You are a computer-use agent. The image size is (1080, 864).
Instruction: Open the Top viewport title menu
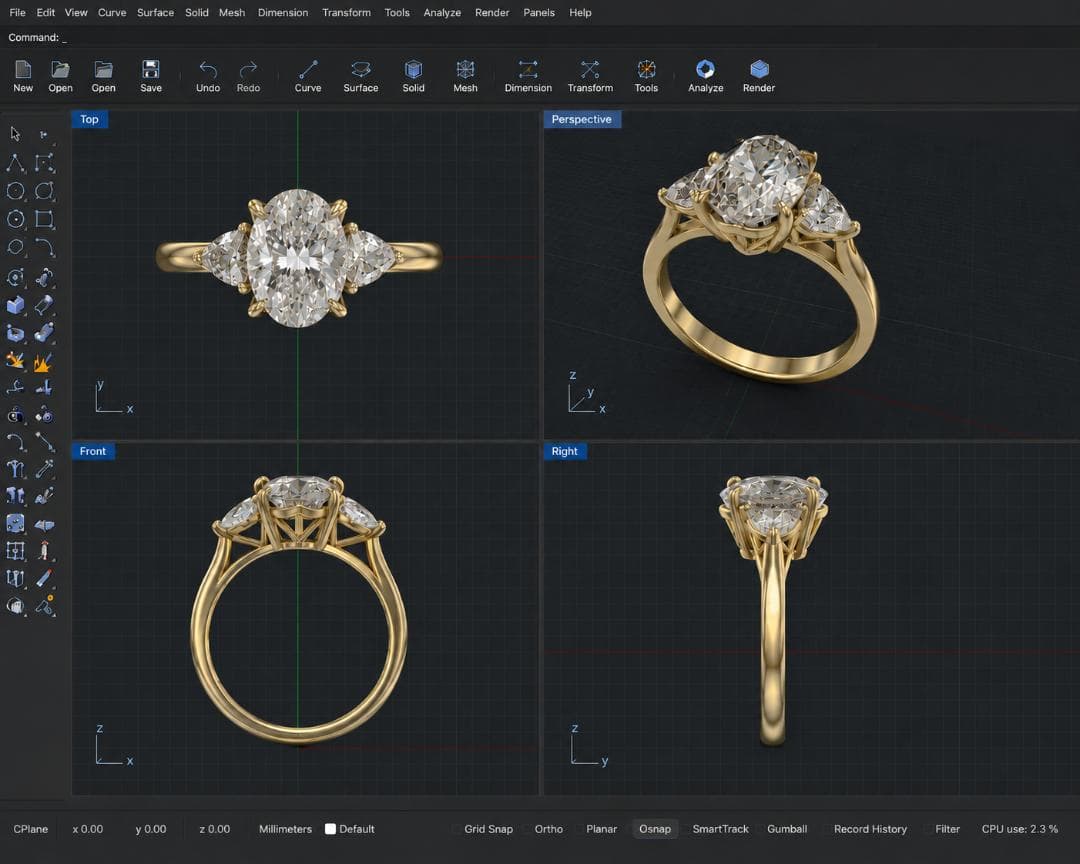(x=90, y=119)
